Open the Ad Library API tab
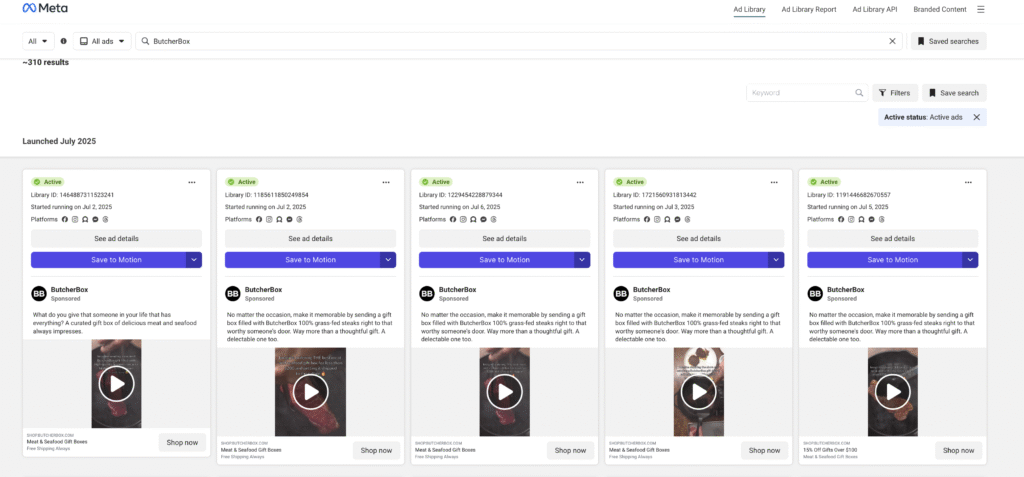The height and width of the screenshot is (477, 1024). [x=874, y=10]
